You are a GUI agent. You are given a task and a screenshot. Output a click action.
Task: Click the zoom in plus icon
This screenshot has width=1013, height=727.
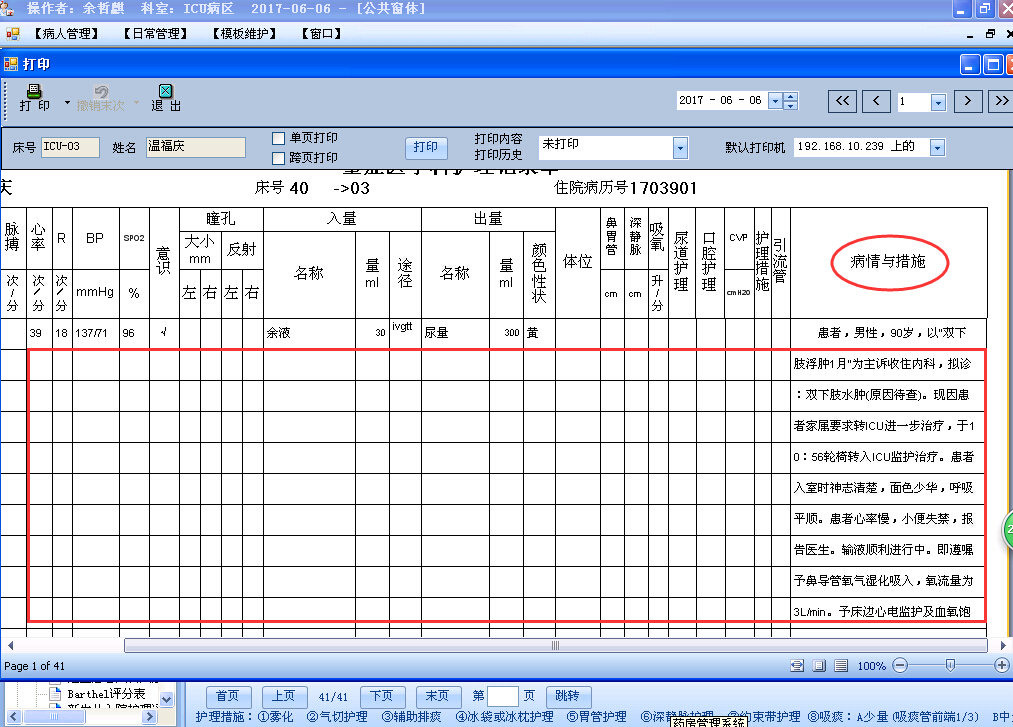pos(1001,665)
